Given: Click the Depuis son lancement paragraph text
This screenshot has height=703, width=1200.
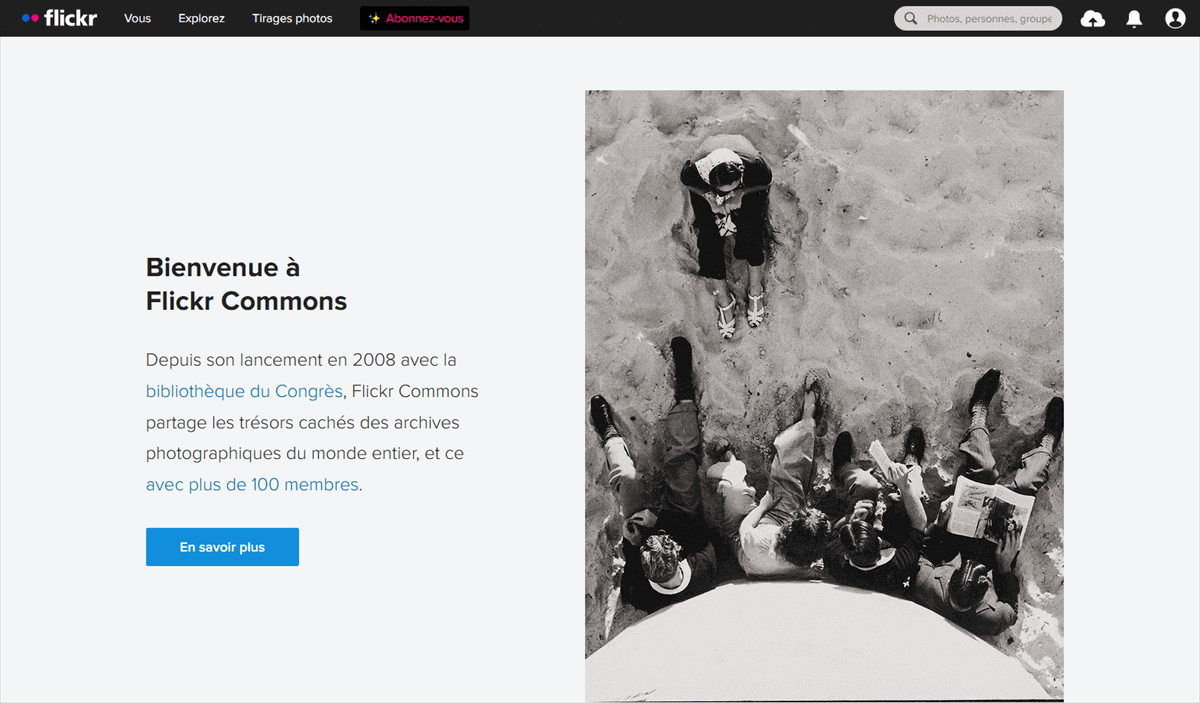Looking at the screenshot, I should (x=312, y=422).
